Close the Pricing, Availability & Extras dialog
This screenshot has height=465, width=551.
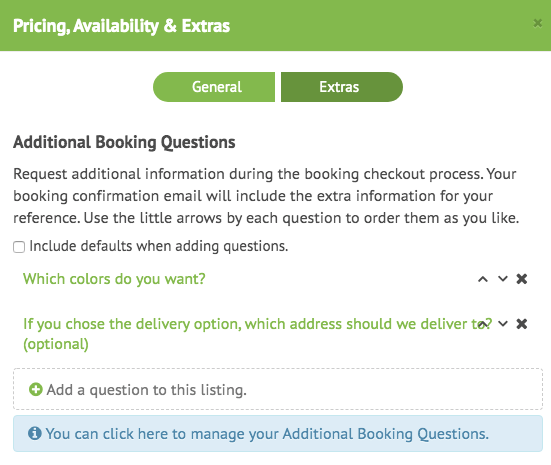[x=537, y=23]
